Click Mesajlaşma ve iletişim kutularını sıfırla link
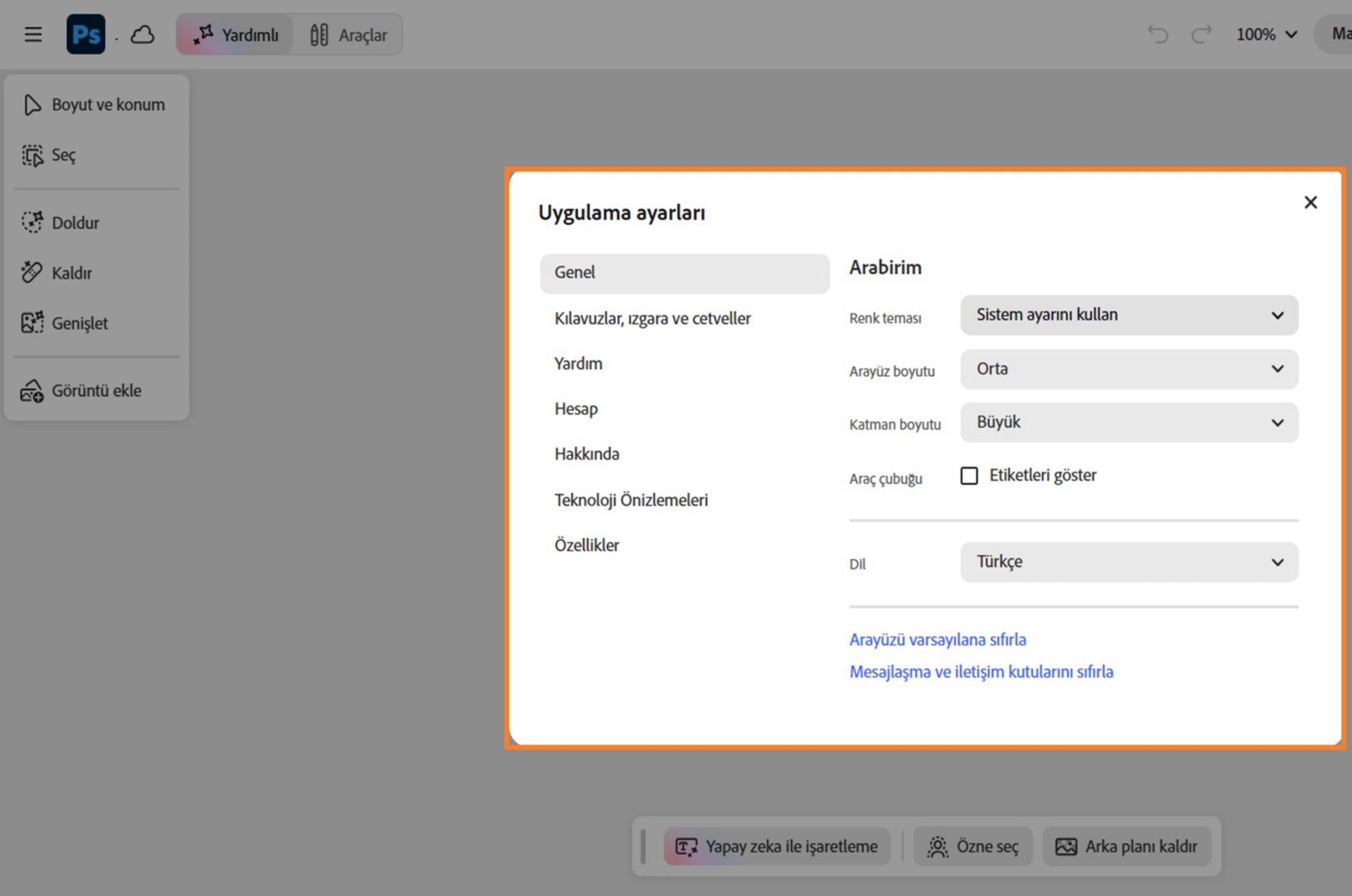The image size is (1352, 896). point(981,672)
